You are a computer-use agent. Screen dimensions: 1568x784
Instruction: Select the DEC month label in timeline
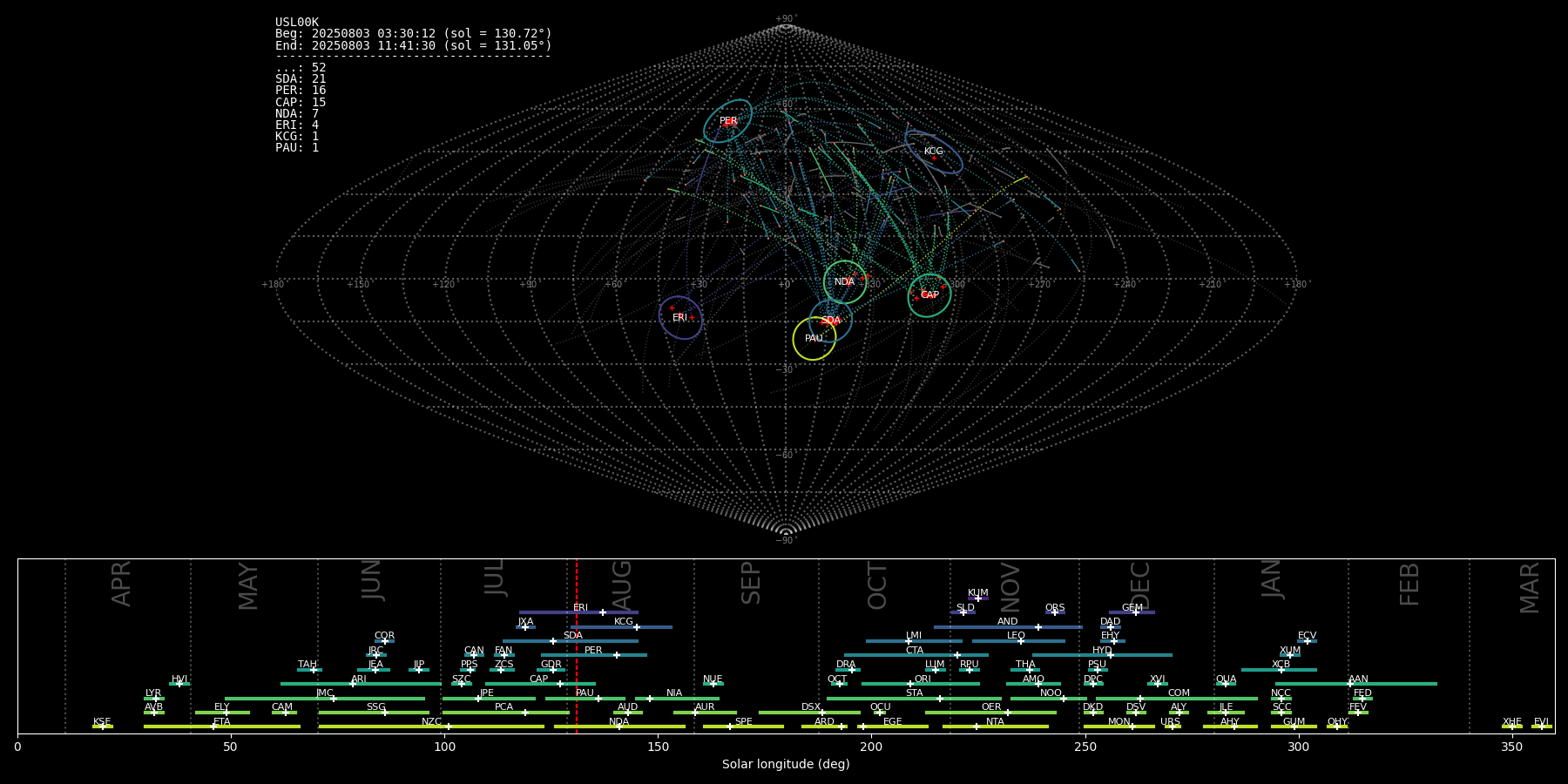[1139, 585]
